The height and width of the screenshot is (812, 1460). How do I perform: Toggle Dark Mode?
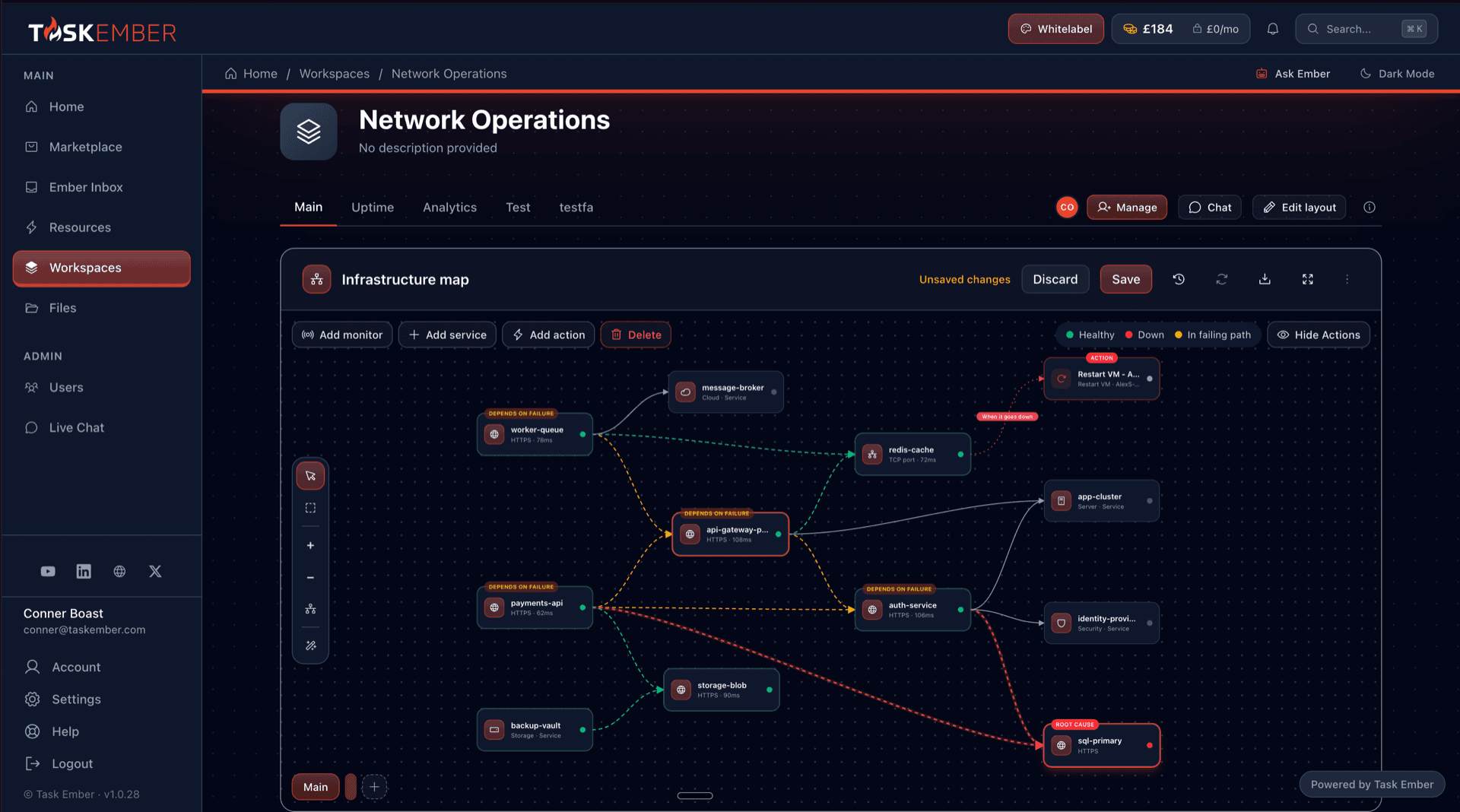tap(1397, 74)
